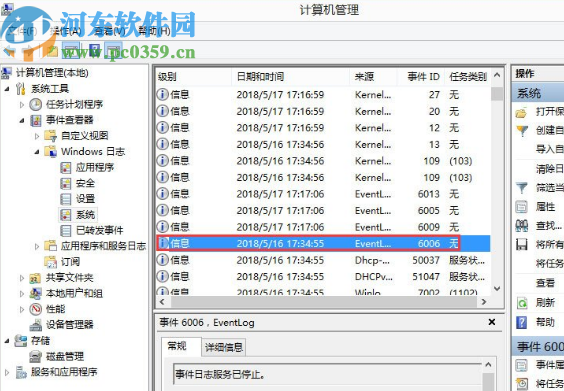Screen dimensions: 564x391
Task: Sort by the 日期和时间 column header
Action: coord(291,77)
